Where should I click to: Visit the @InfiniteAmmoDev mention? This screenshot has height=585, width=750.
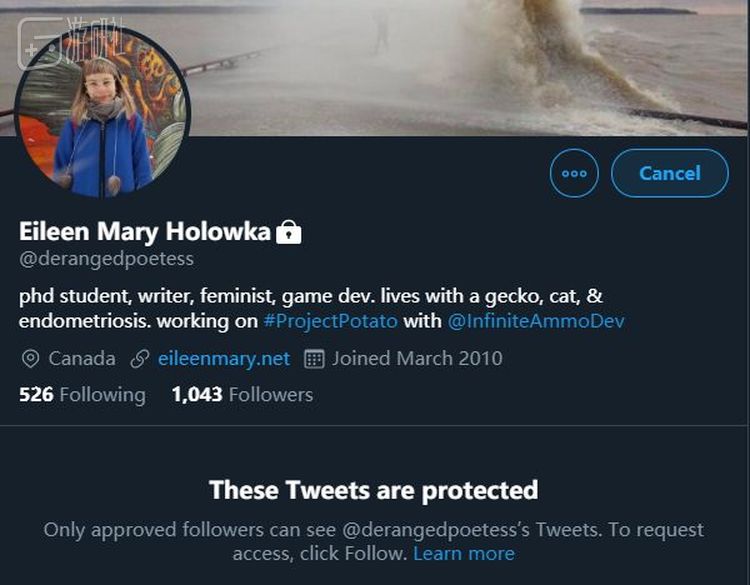[536, 321]
